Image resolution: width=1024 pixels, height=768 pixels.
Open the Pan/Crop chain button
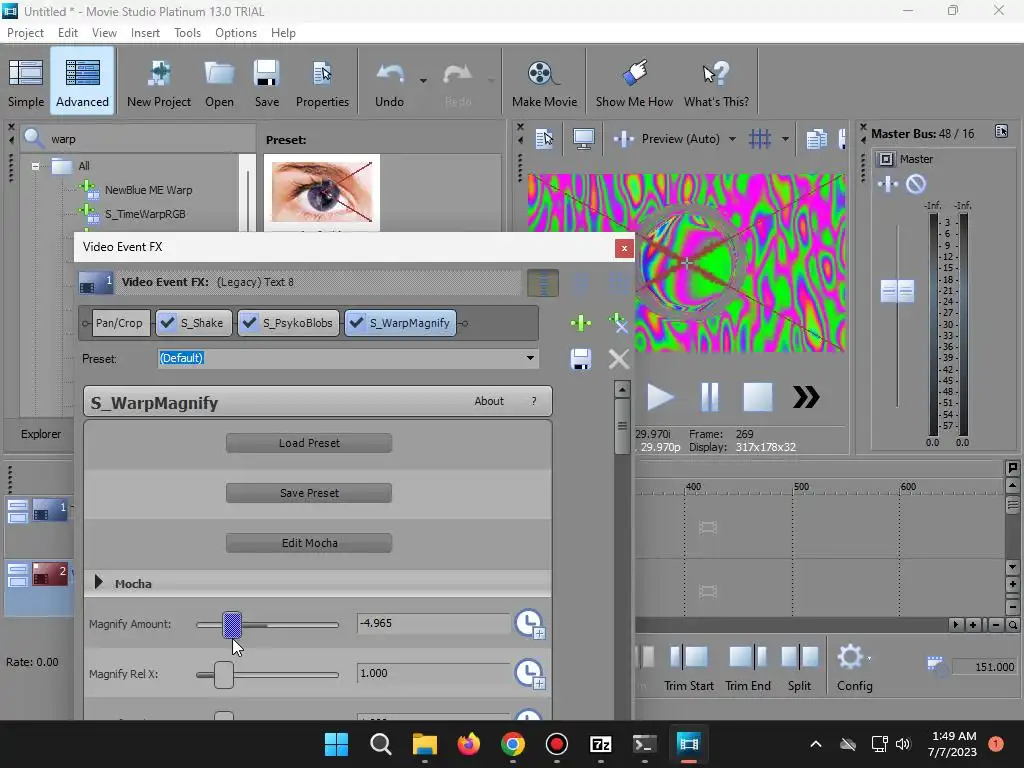[x=120, y=323]
